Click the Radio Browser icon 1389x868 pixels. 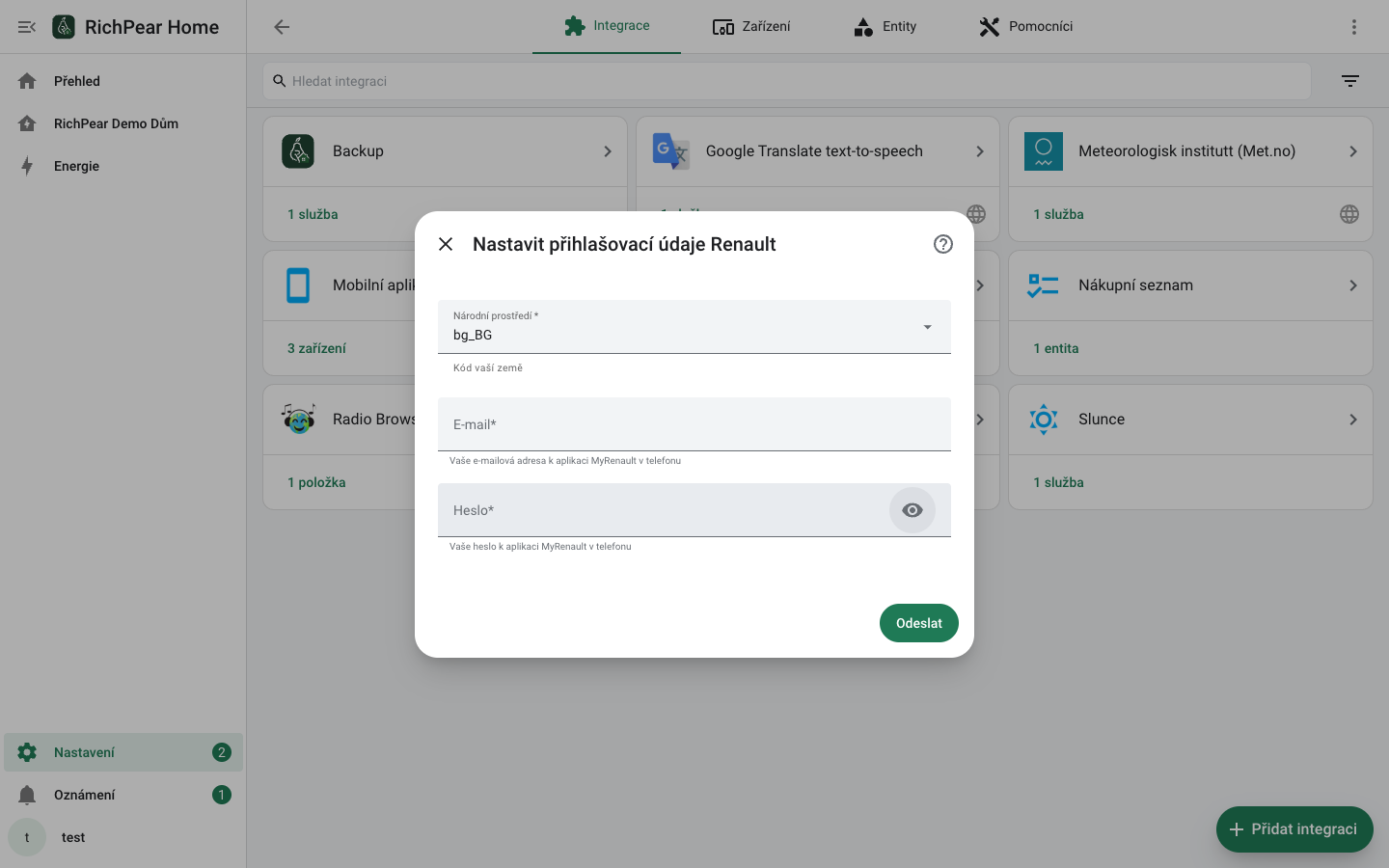(298, 420)
